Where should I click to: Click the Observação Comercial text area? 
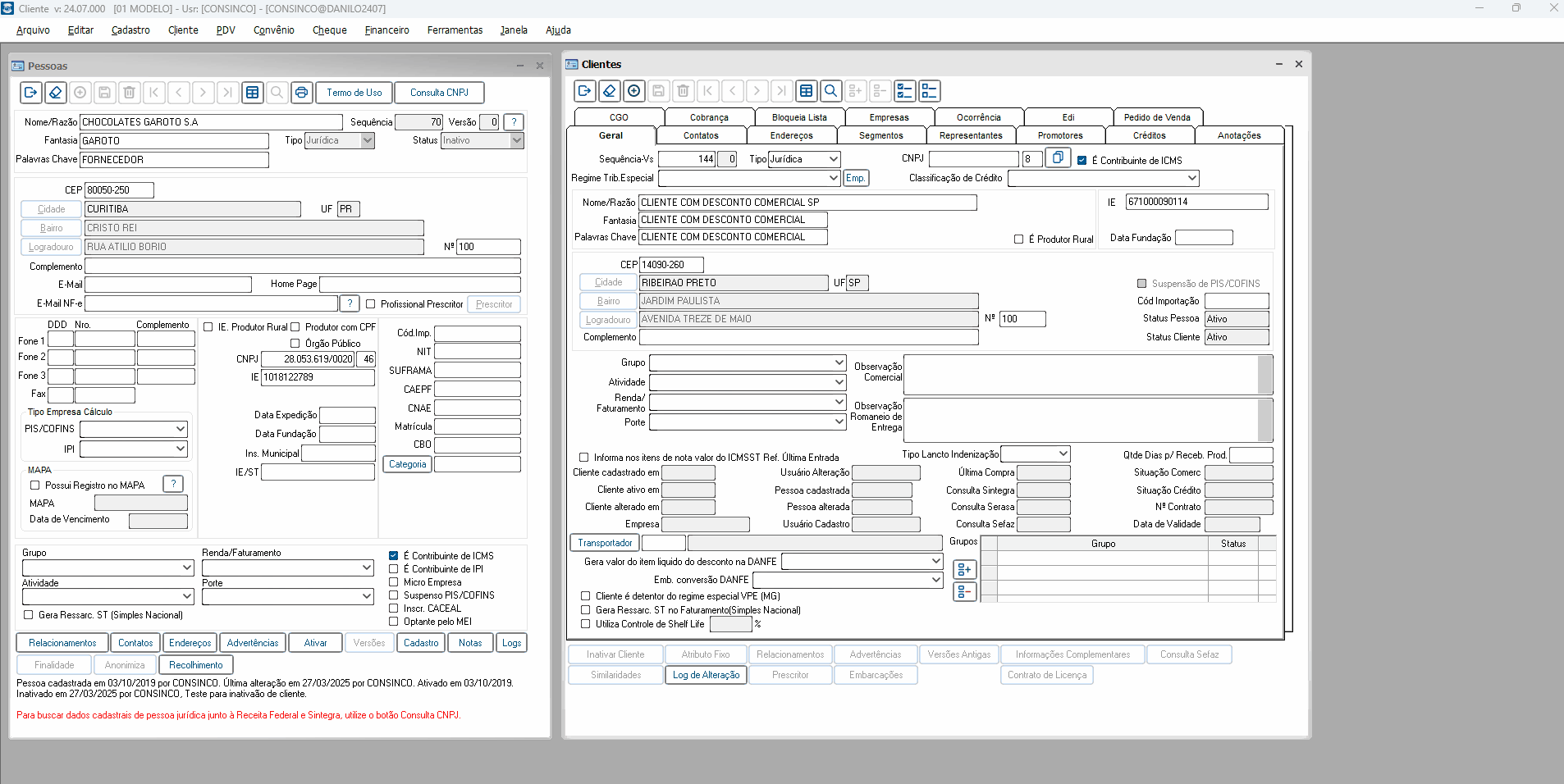click(x=1080, y=375)
